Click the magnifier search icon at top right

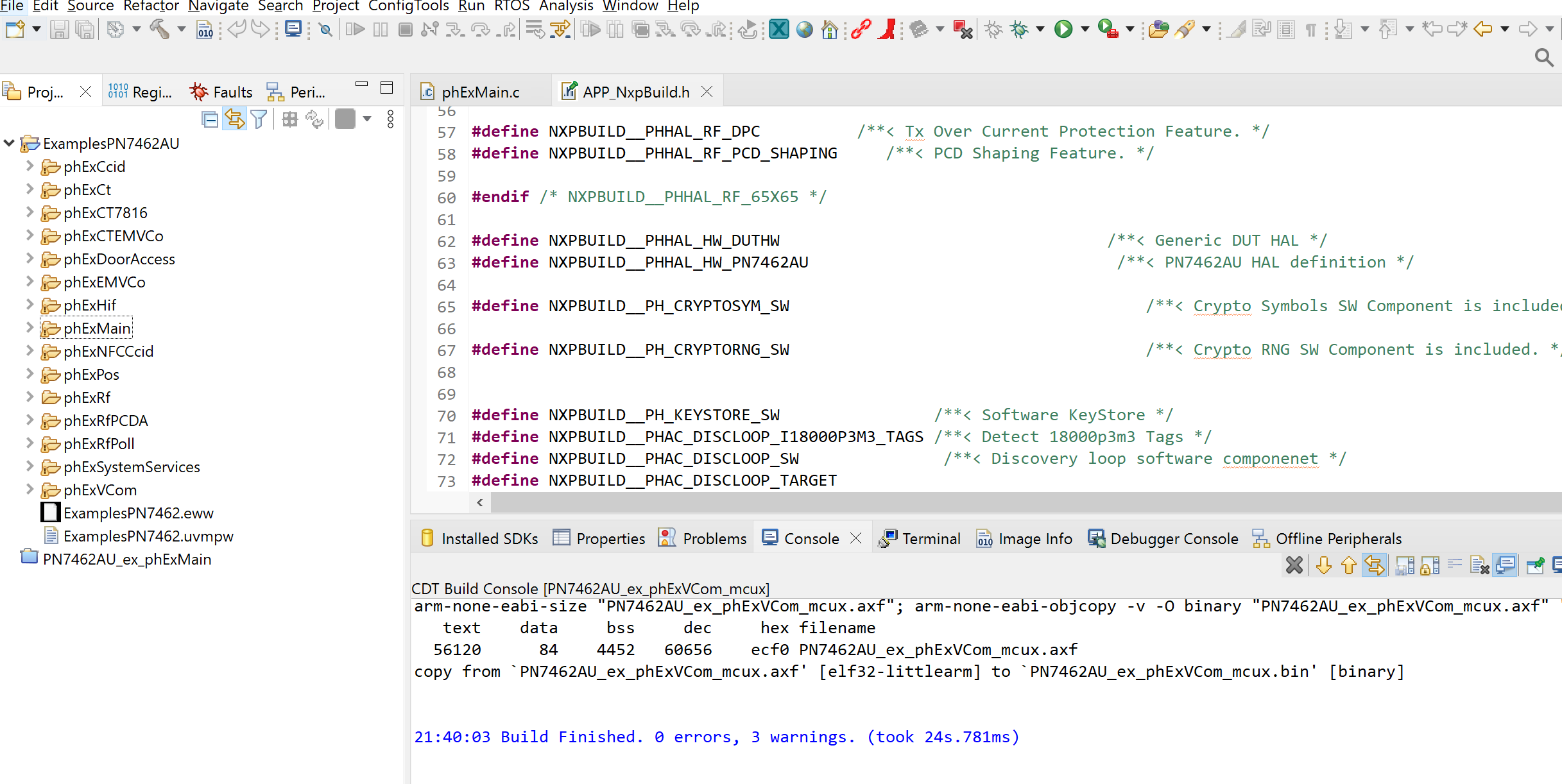1544,58
